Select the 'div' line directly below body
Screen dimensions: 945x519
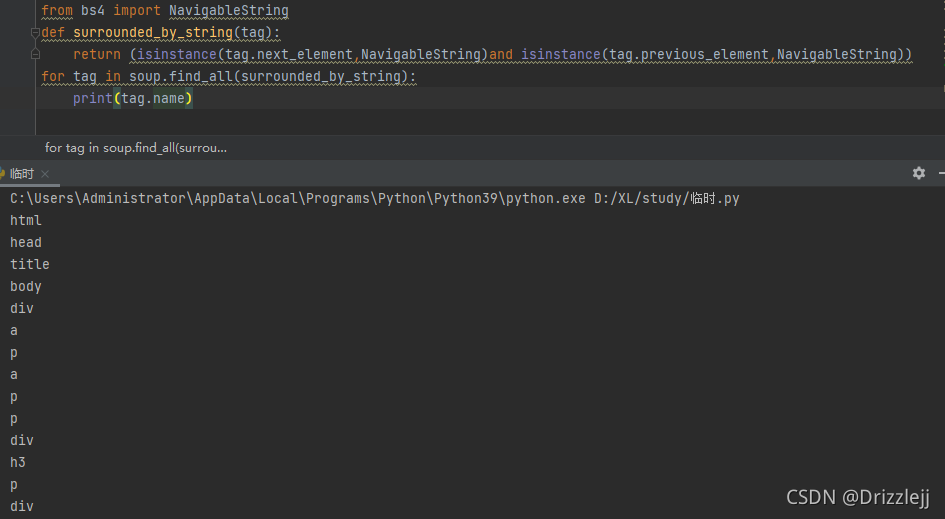[22, 309]
